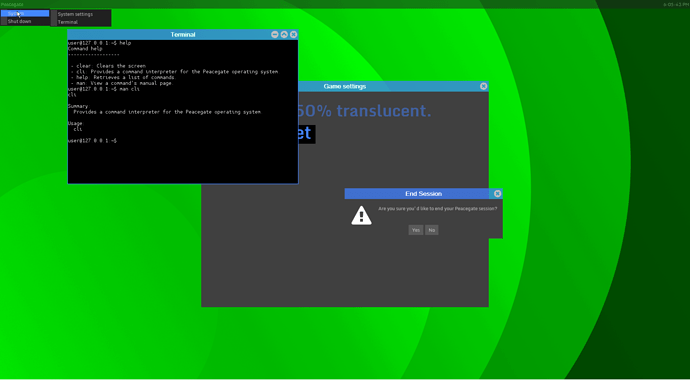Click the End Session confirmation question text
The height and width of the screenshot is (388, 690).
click(x=437, y=209)
